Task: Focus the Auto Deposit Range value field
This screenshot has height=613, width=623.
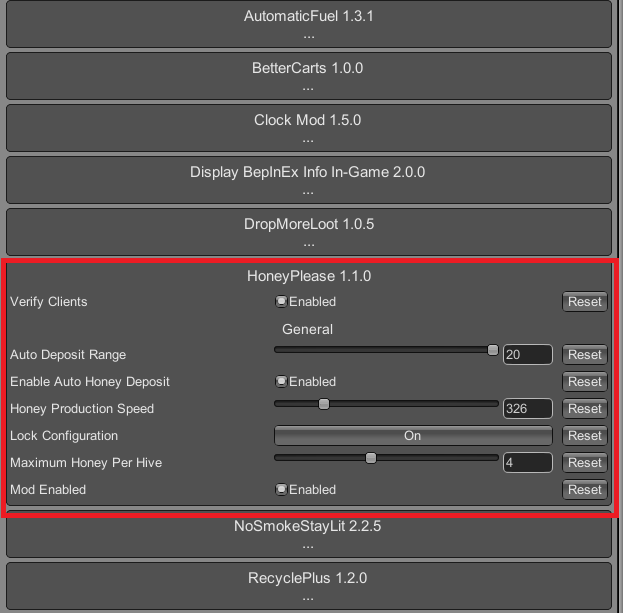Action: click(528, 354)
